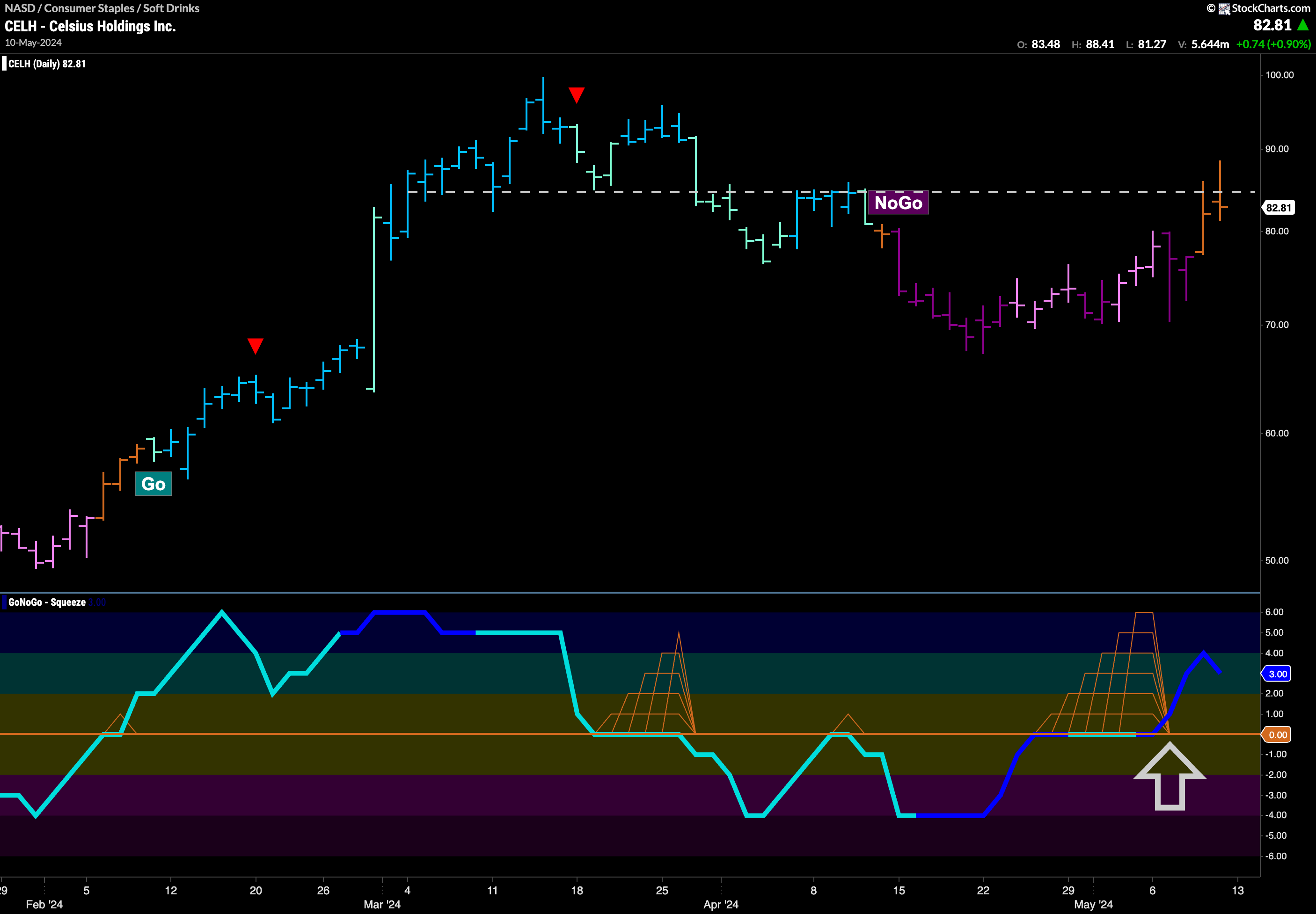Click the Feb '24 date axis label
The image size is (1316, 914).
coord(44,904)
